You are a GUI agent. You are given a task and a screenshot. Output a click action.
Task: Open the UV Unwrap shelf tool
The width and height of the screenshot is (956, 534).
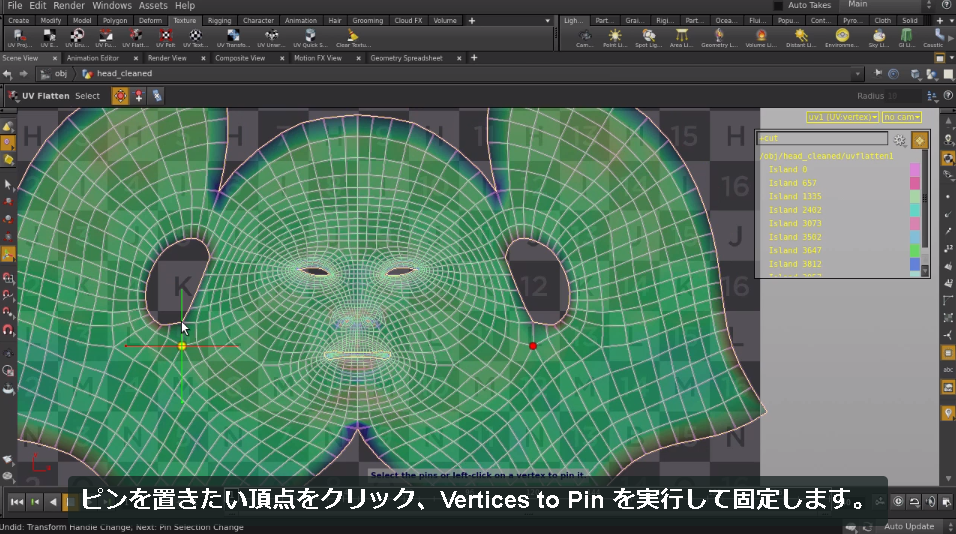pos(271,38)
